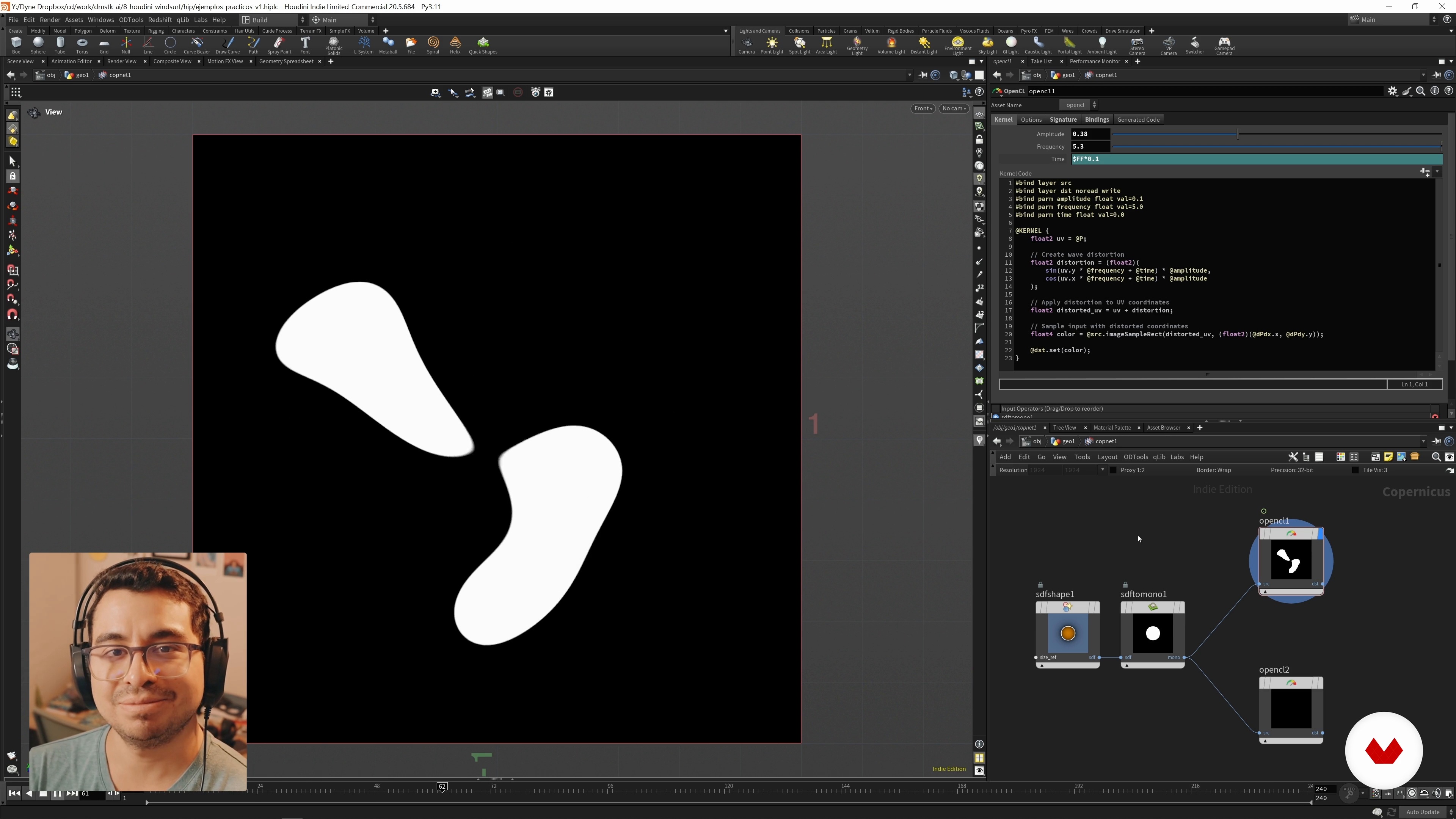Toggle the Tile Vis checkbox
The image size is (1456, 819).
[1355, 470]
